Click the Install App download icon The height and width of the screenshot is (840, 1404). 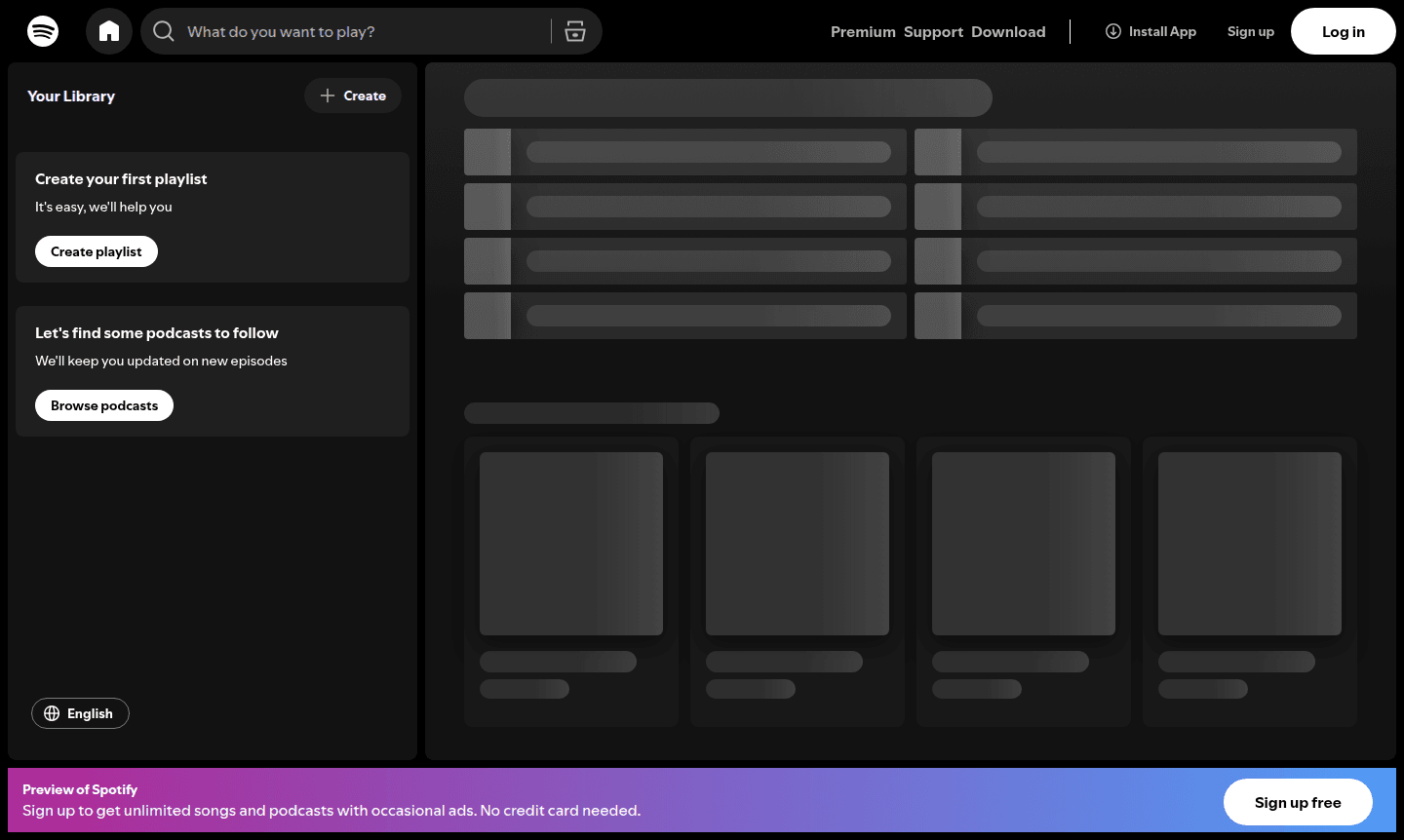[x=1112, y=30]
